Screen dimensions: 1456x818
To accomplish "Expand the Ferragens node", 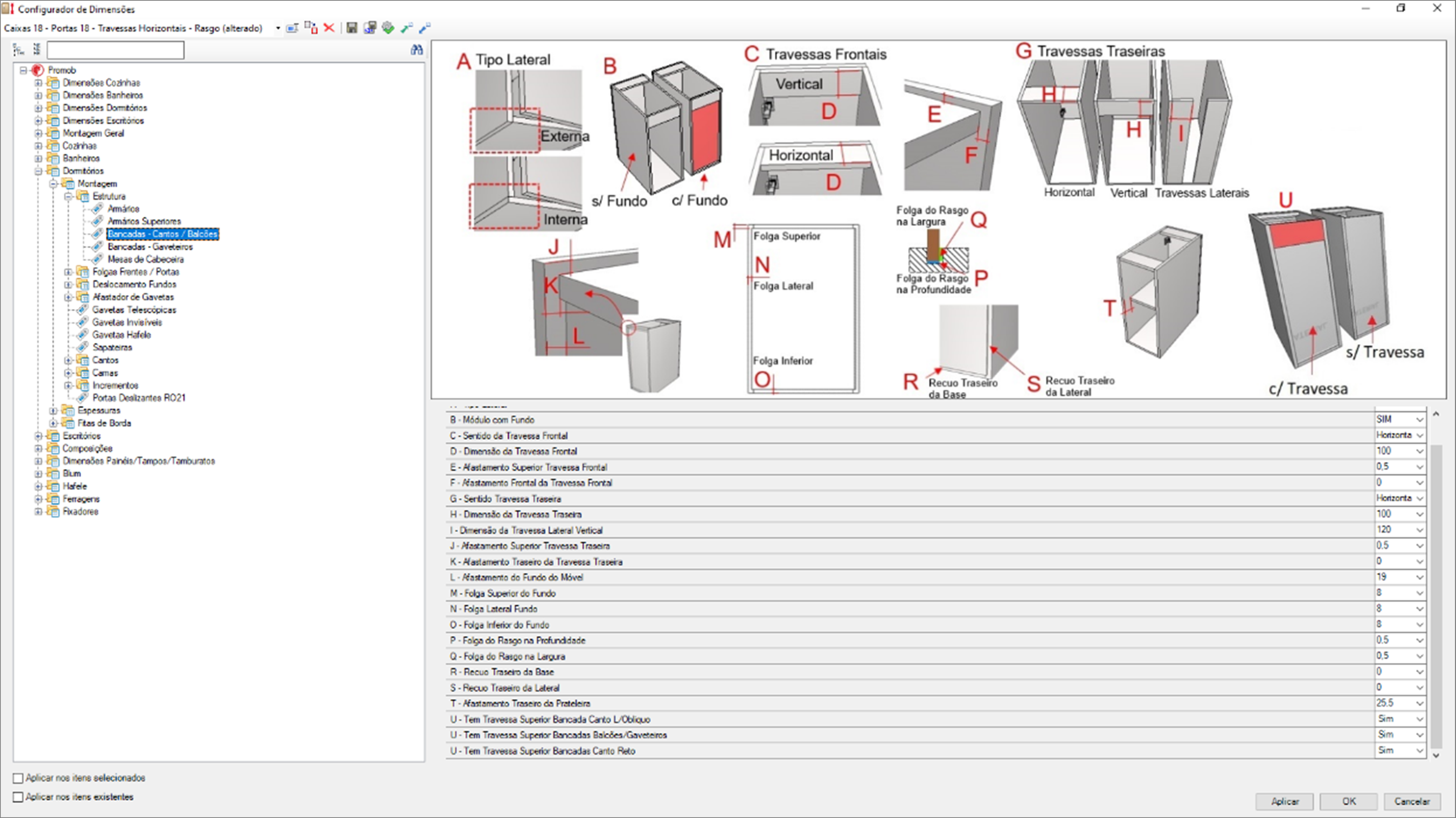I will pos(38,499).
